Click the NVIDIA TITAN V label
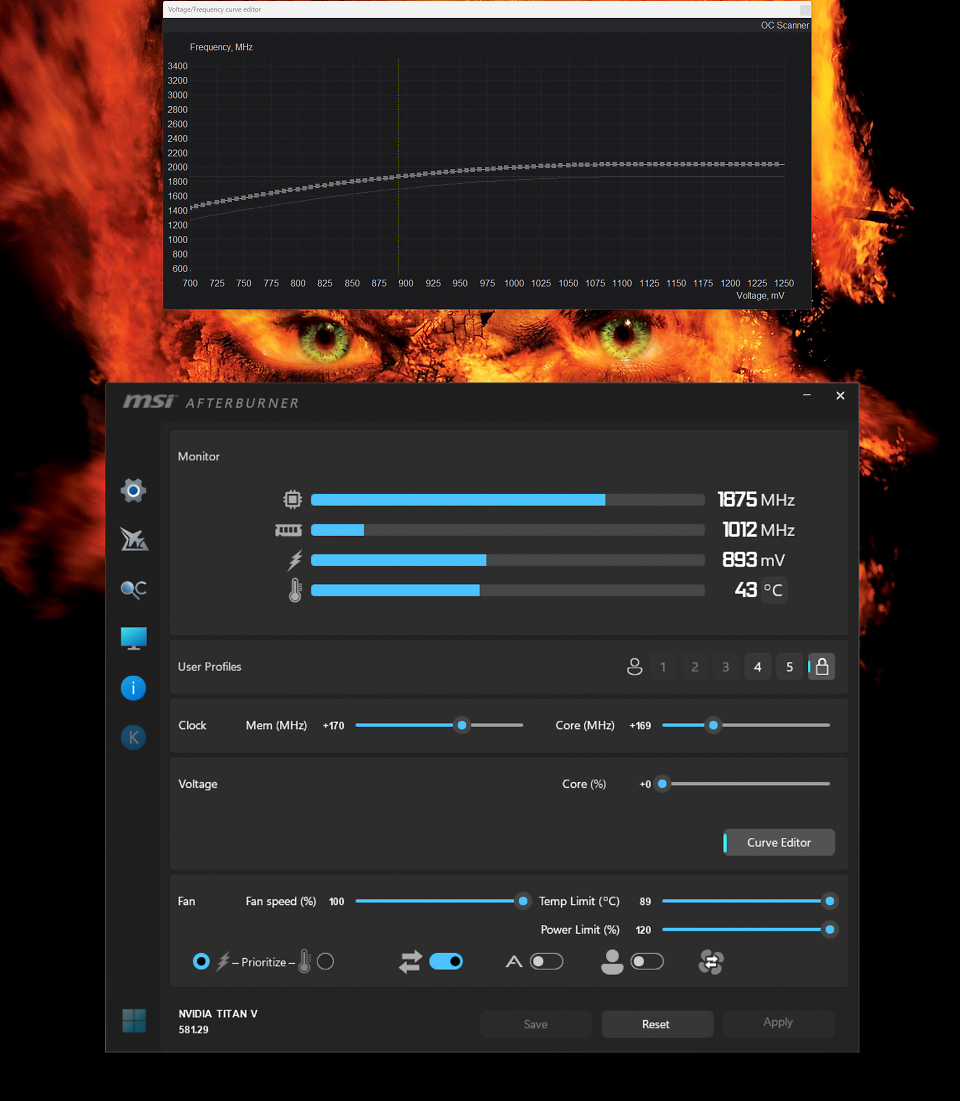This screenshot has height=1101, width=960. click(218, 1013)
